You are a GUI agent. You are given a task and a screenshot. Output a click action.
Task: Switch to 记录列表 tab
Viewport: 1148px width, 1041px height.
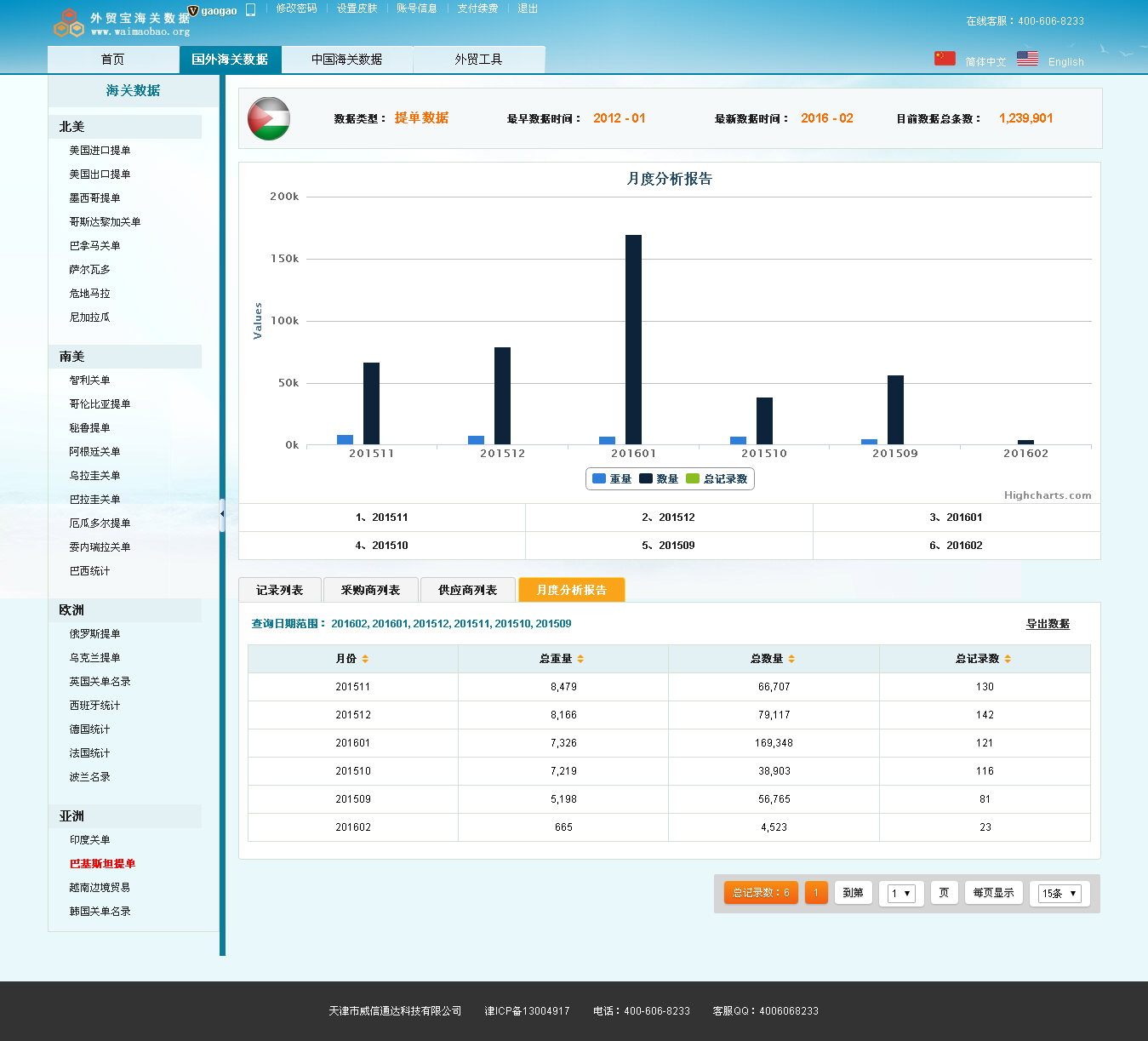279,590
